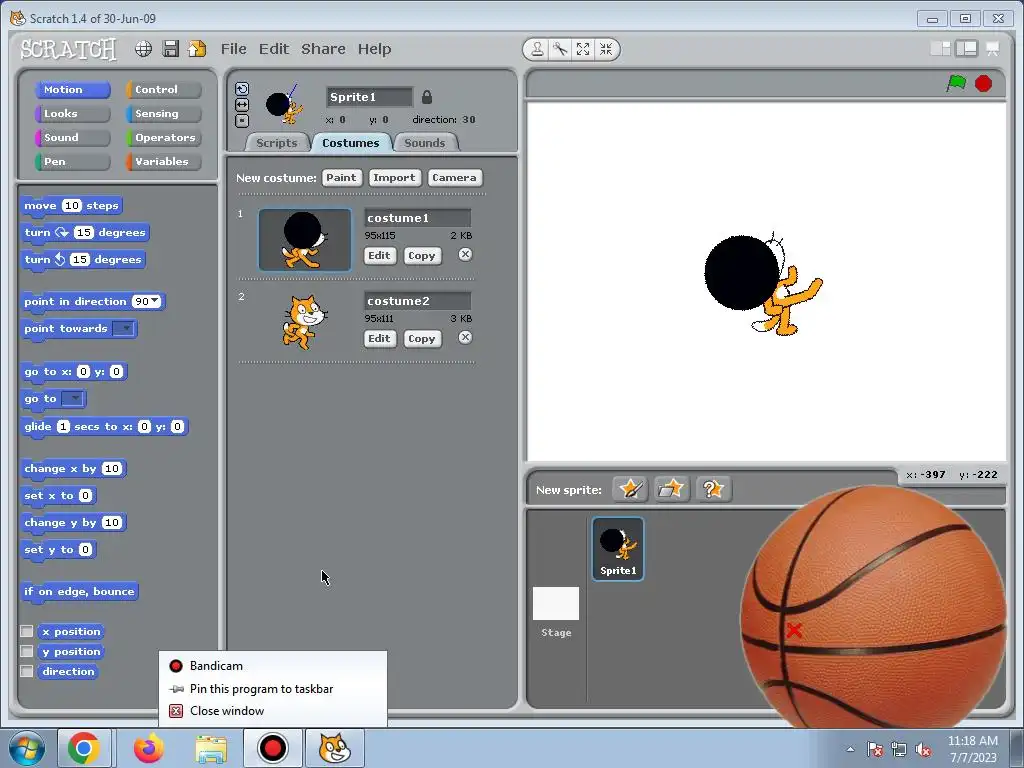Delete costume2 with X button

[465, 338]
